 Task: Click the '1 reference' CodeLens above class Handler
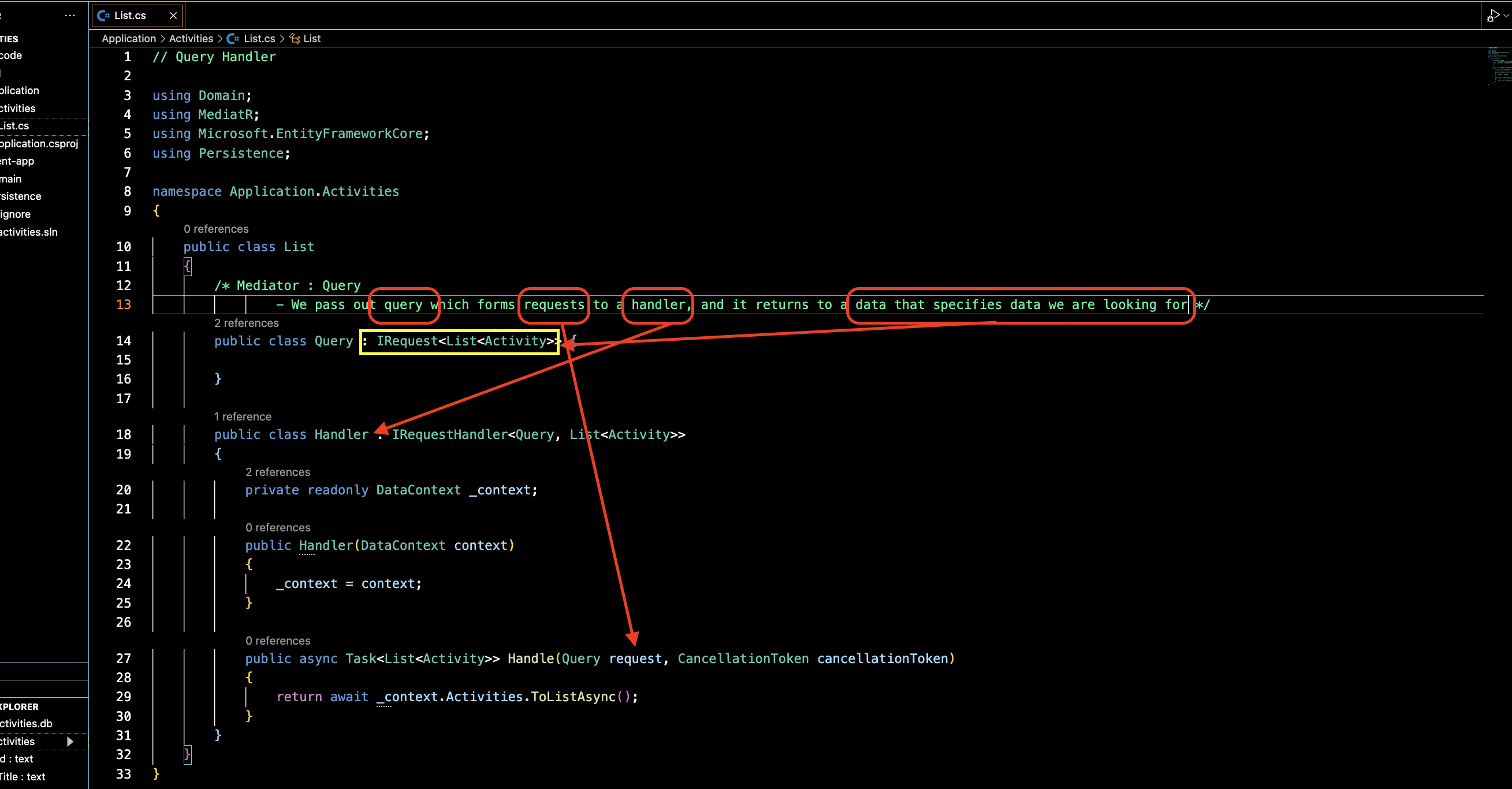(243, 417)
